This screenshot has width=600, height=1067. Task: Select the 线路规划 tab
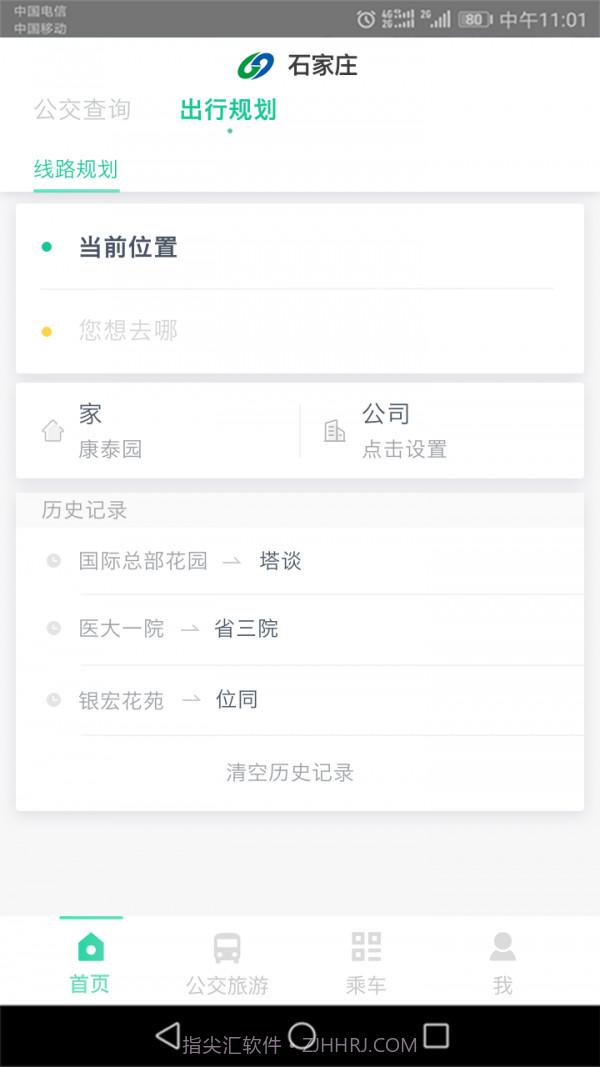76,170
